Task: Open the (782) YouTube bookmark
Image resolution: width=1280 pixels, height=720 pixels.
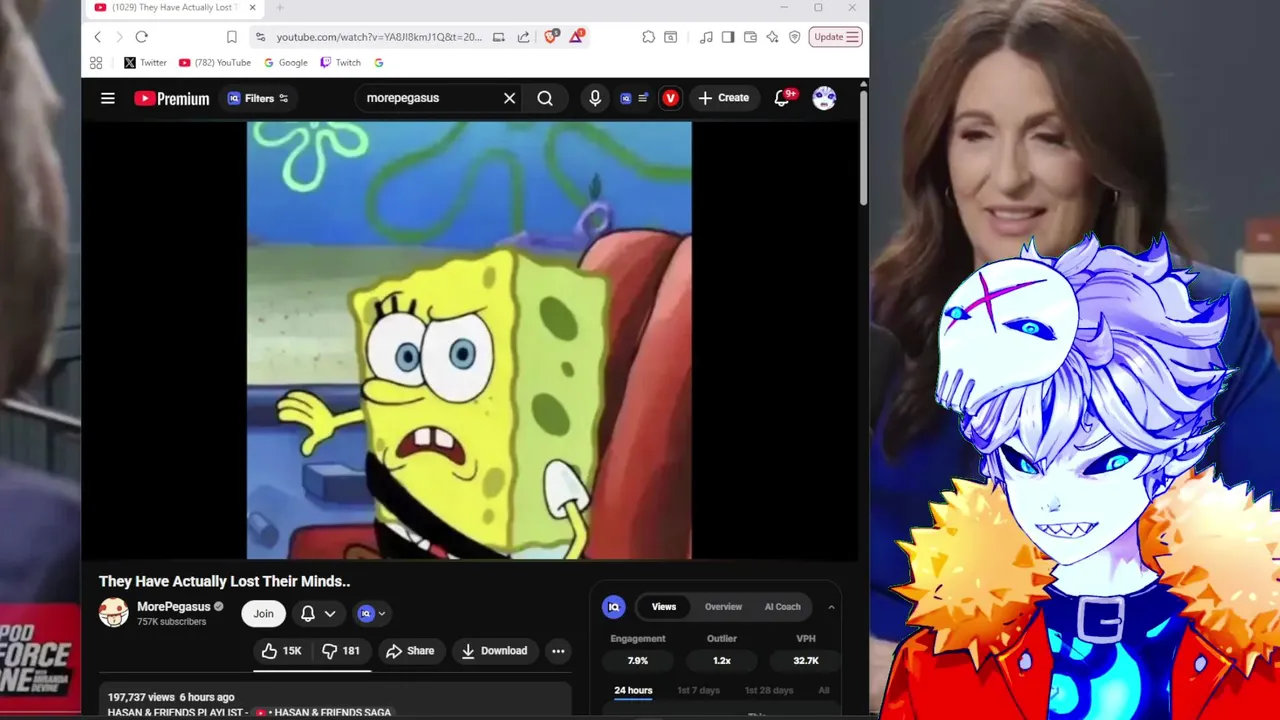Action: click(x=215, y=62)
